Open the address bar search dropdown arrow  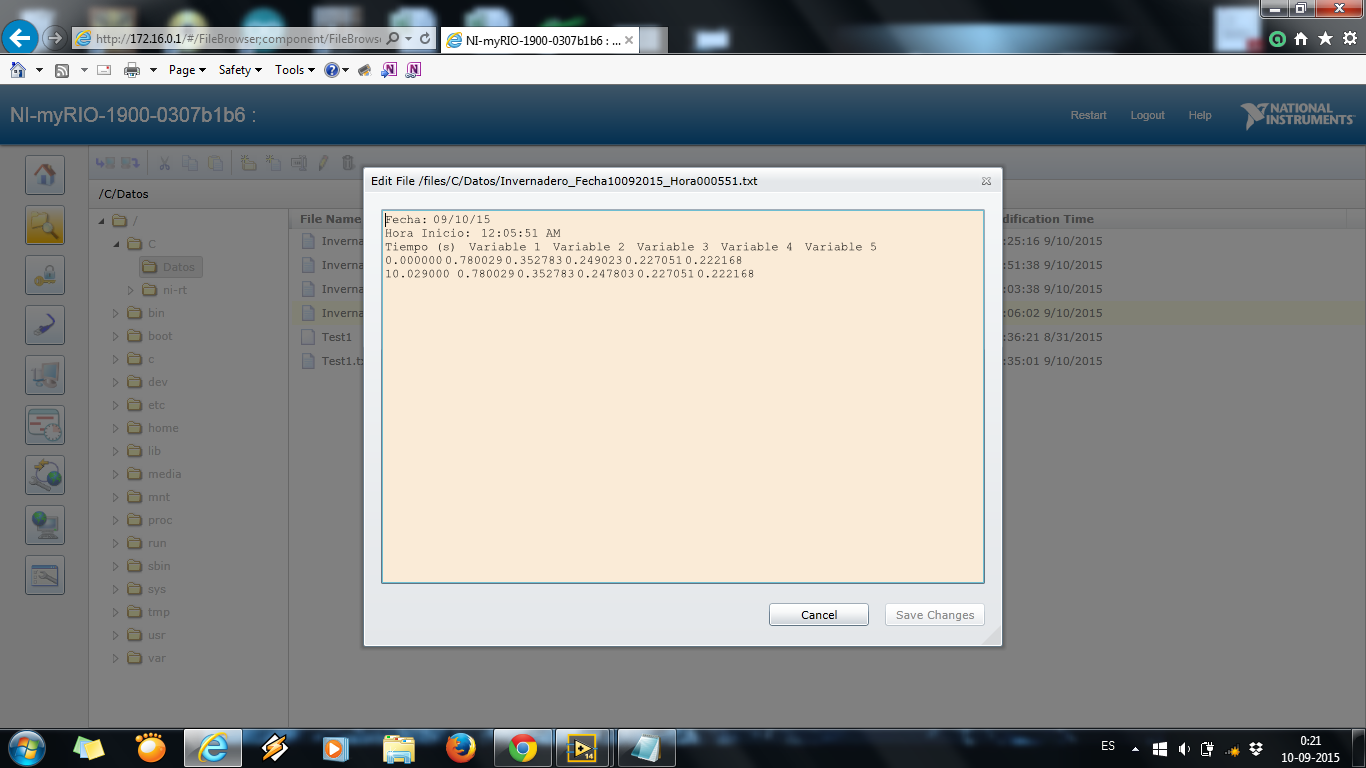pyautogui.click(x=408, y=38)
